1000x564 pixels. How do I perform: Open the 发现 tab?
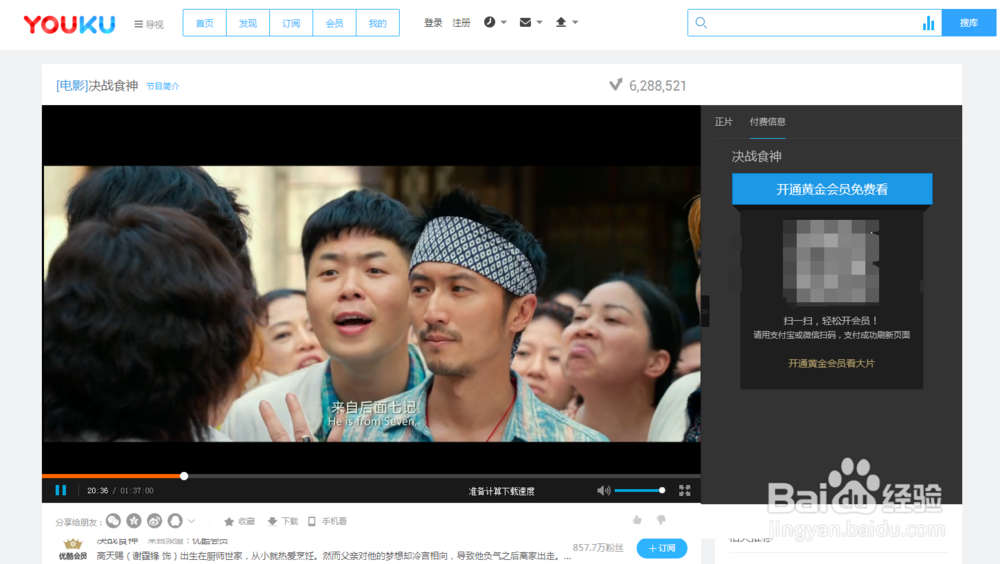point(247,23)
